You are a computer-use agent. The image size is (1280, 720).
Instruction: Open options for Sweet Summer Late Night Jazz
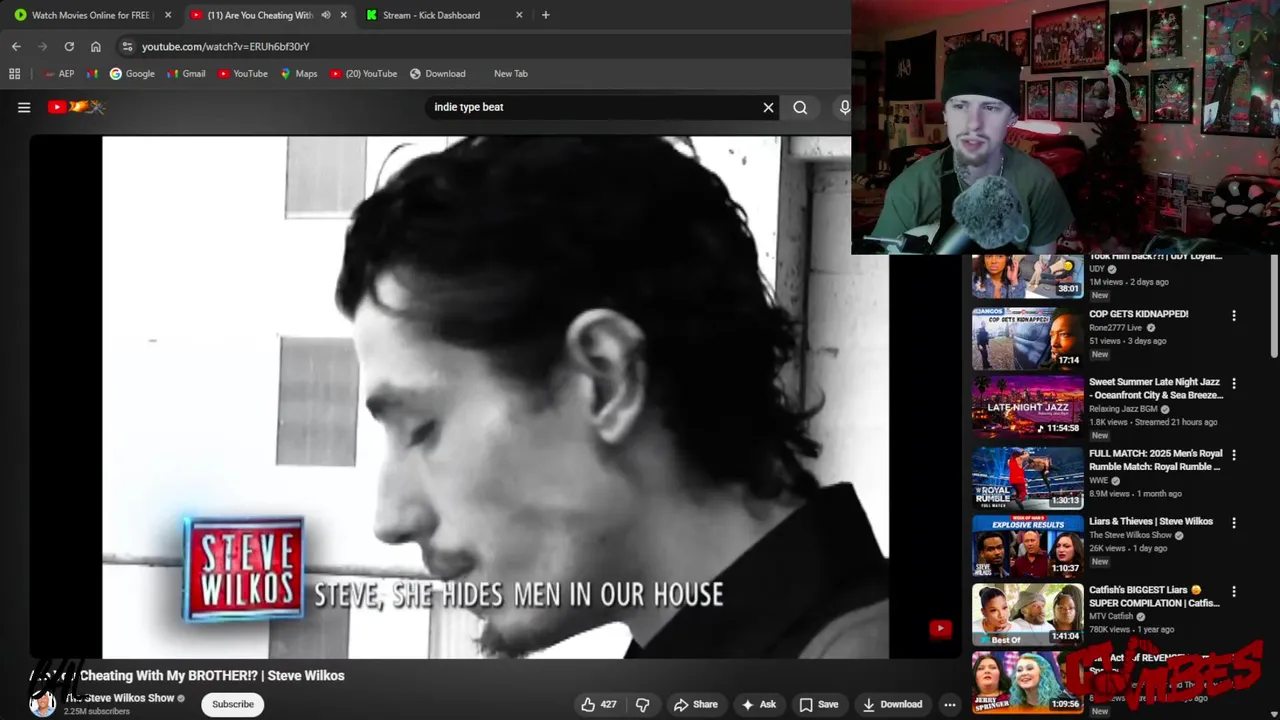coord(1234,383)
